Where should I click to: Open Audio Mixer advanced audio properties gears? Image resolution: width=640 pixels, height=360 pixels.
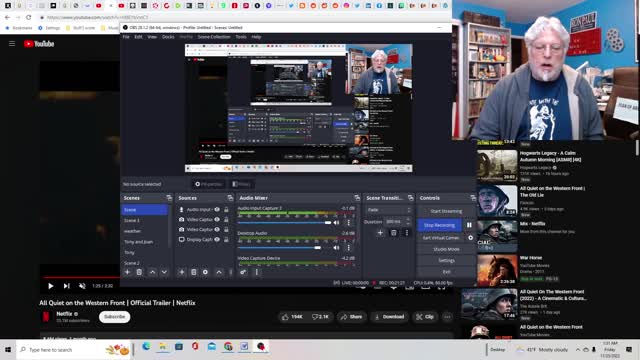point(243,272)
